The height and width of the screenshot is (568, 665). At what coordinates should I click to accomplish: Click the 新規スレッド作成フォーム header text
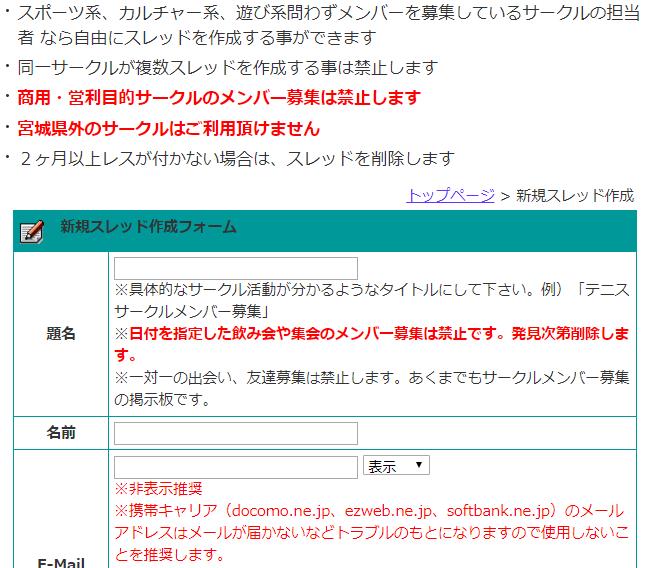tap(148, 226)
